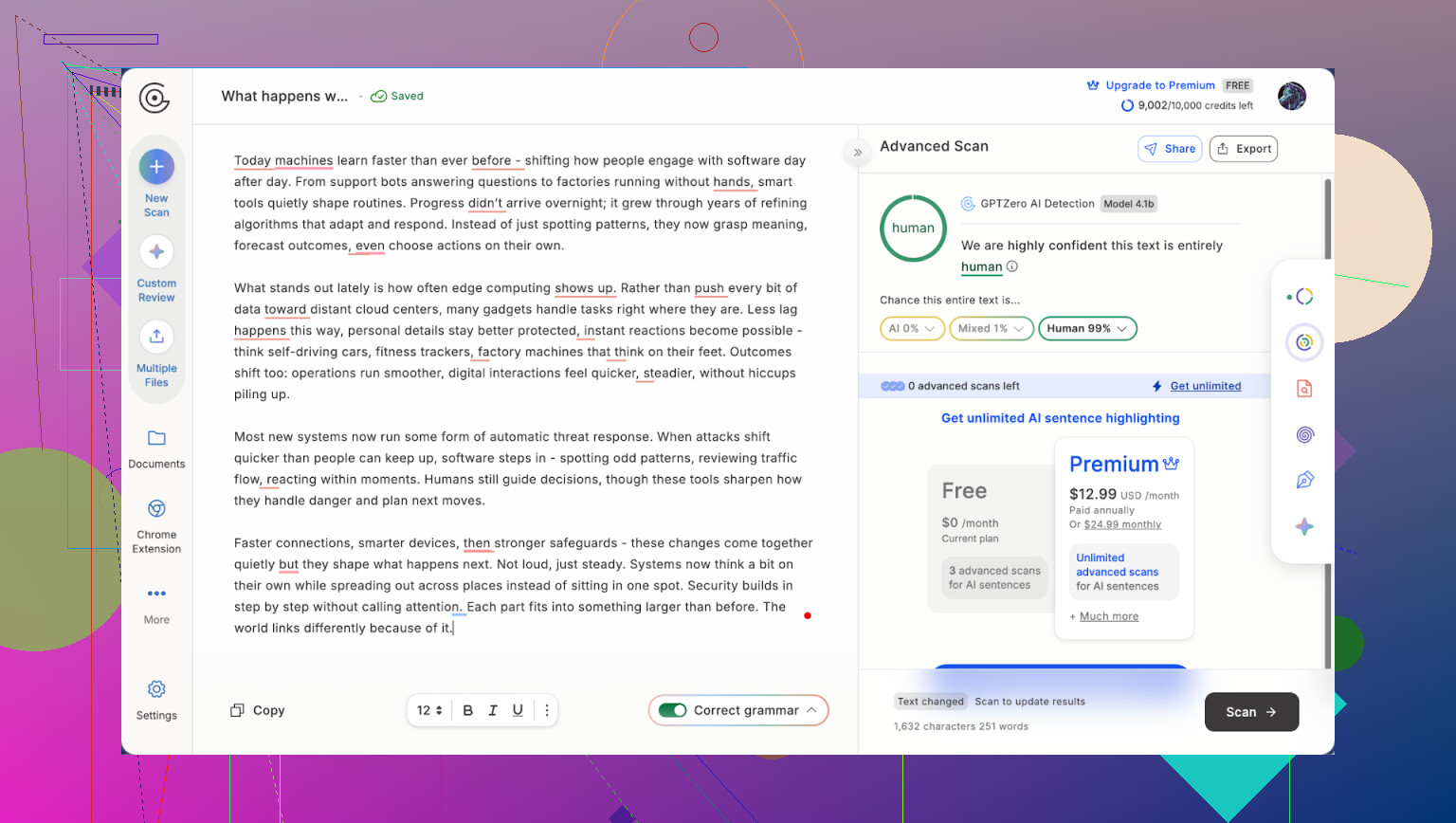The height and width of the screenshot is (823, 1456).
Task: Click the Bold formatting icon
Action: tap(467, 710)
